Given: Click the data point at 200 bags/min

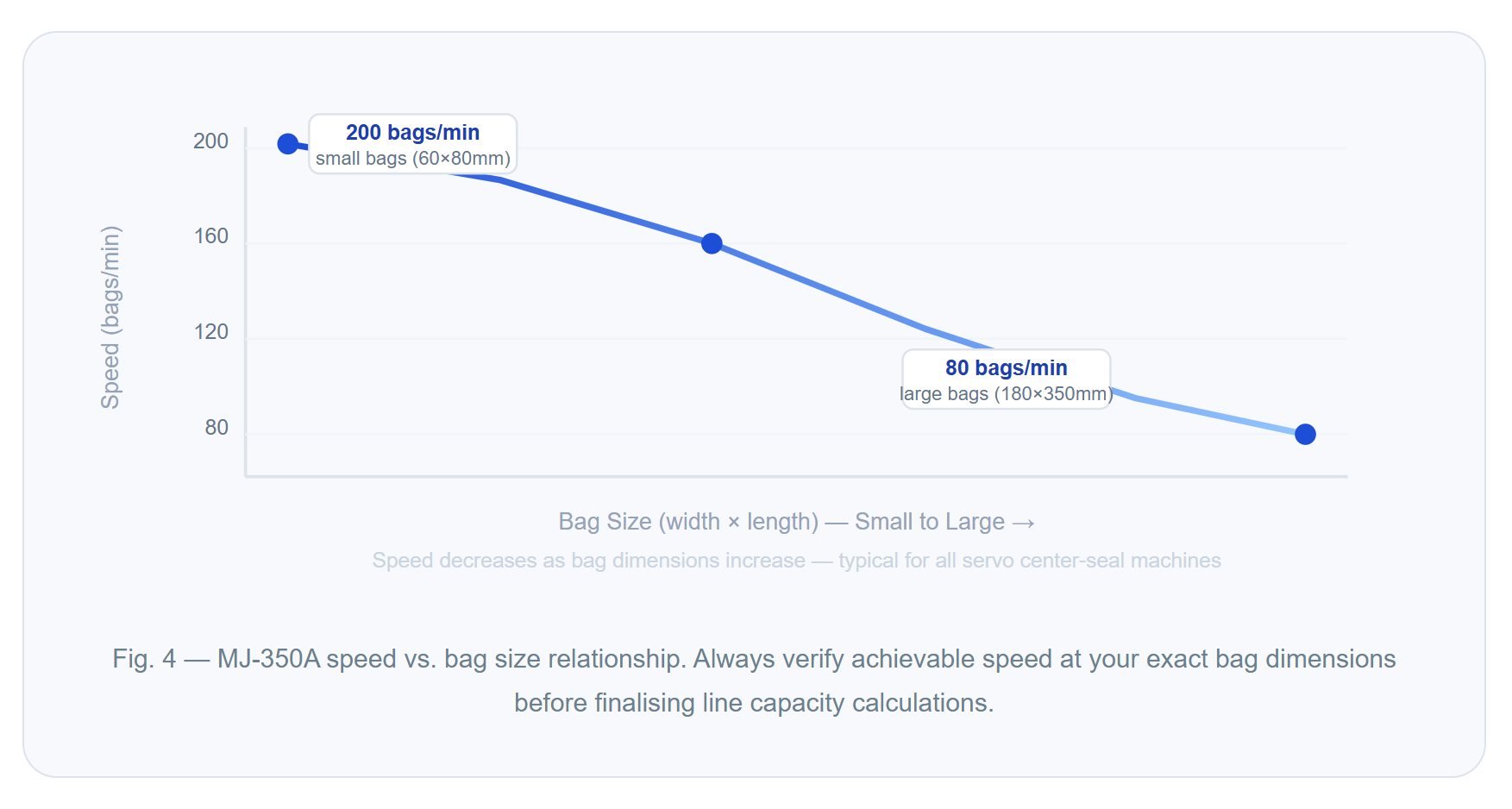Looking at the screenshot, I should click(x=288, y=144).
